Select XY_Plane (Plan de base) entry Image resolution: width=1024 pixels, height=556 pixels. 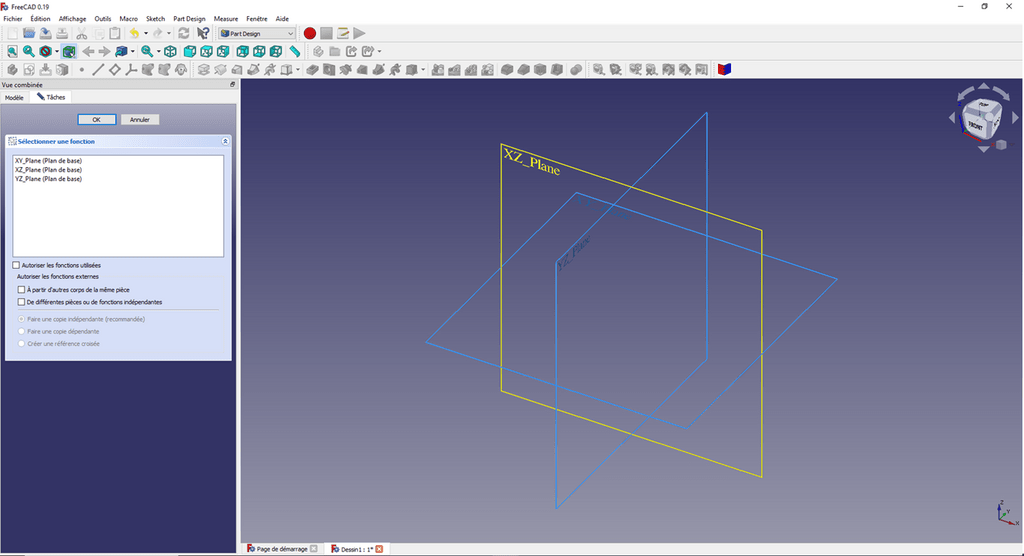click(48, 161)
